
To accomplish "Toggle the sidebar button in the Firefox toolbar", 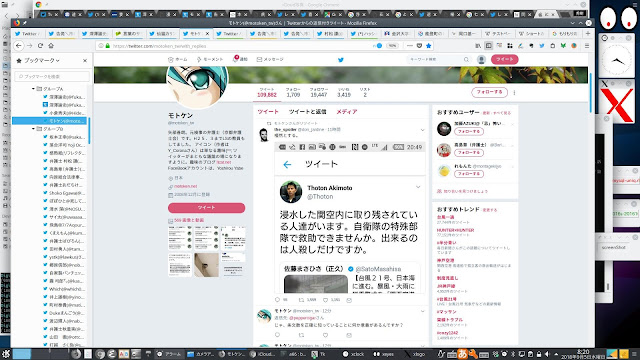I will 489,46.
